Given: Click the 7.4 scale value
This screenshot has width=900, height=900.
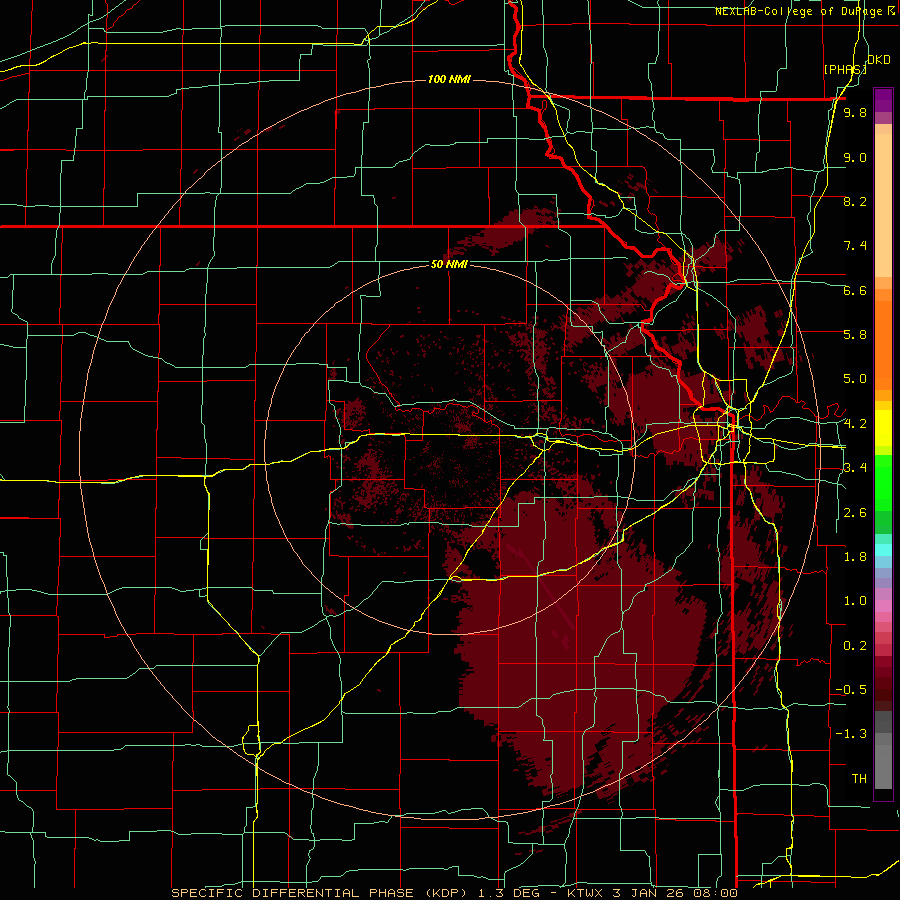Looking at the screenshot, I should coord(855,246).
